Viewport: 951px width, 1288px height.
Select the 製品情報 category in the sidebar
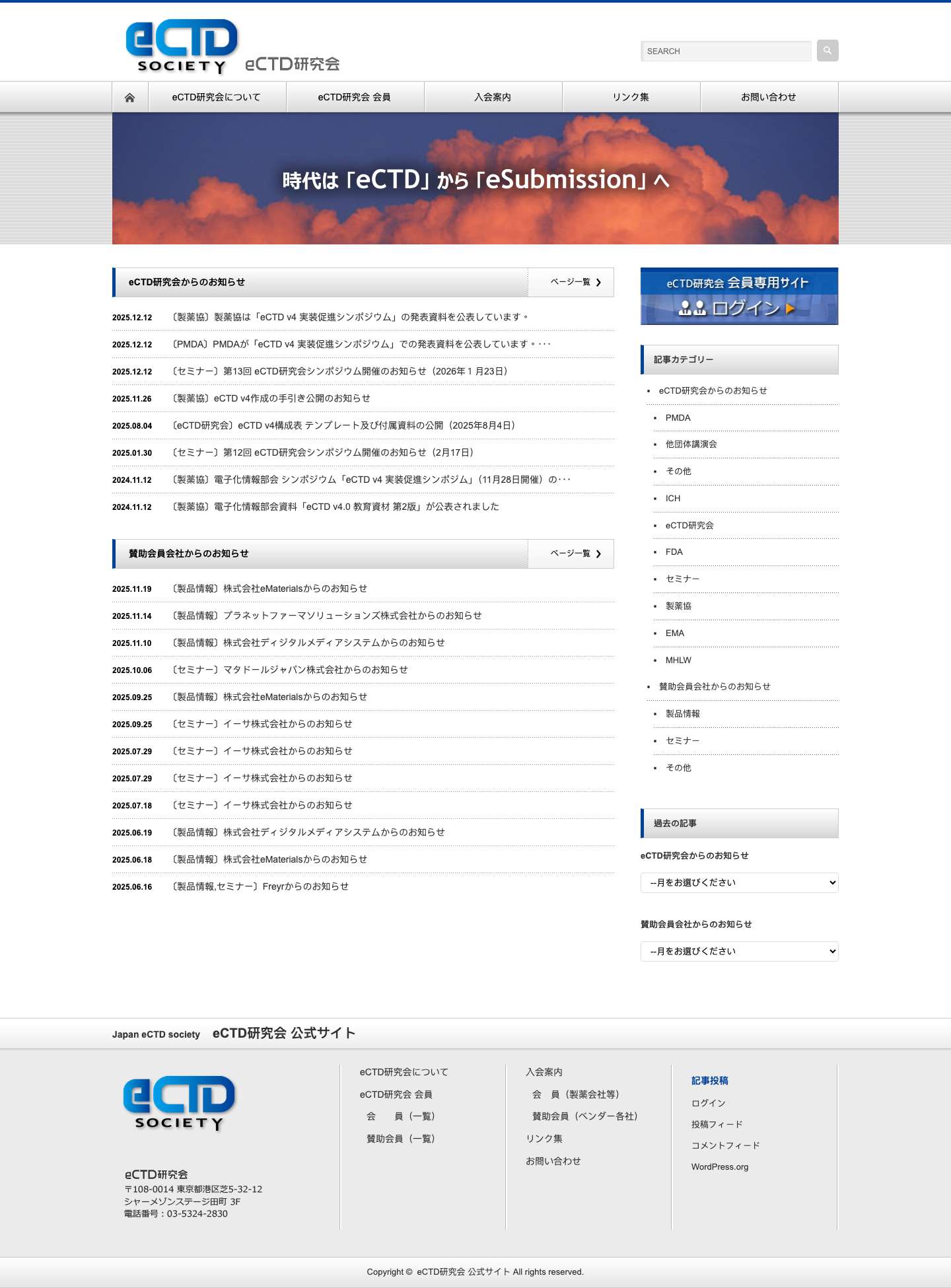coord(682,714)
